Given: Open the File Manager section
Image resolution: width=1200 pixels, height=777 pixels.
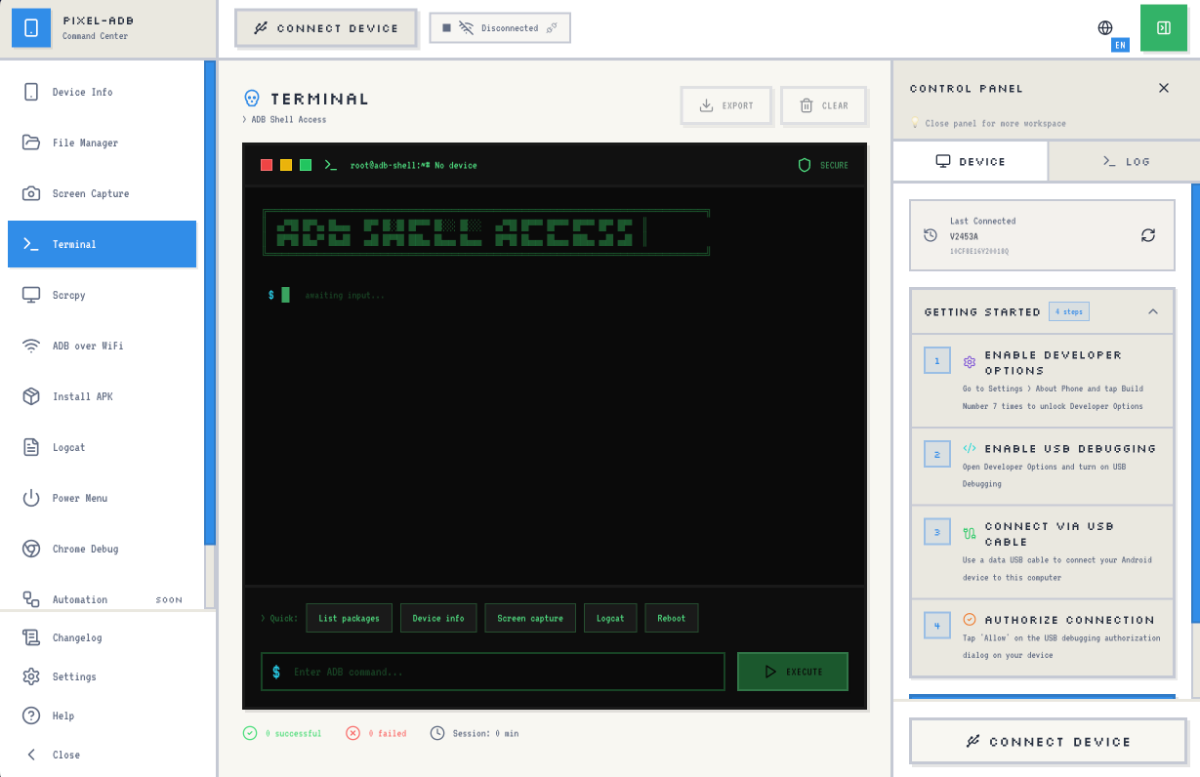Looking at the screenshot, I should (102, 143).
